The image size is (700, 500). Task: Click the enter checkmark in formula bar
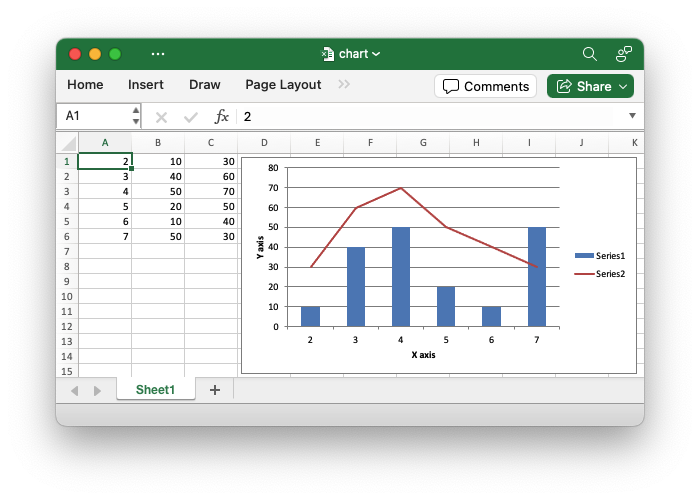(191, 116)
